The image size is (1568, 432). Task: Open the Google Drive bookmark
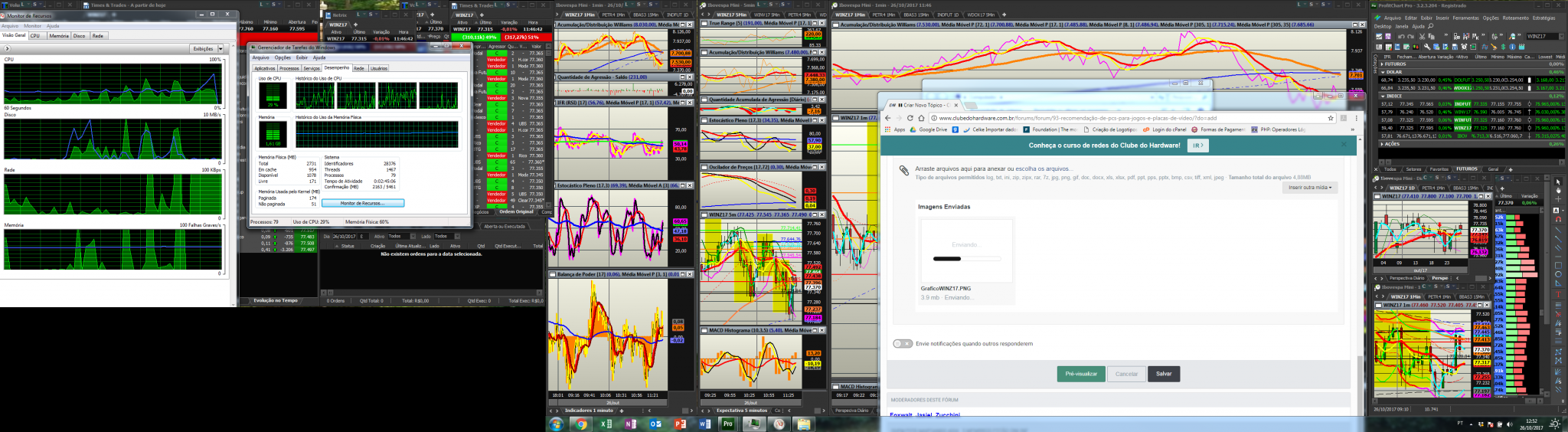pos(929,129)
